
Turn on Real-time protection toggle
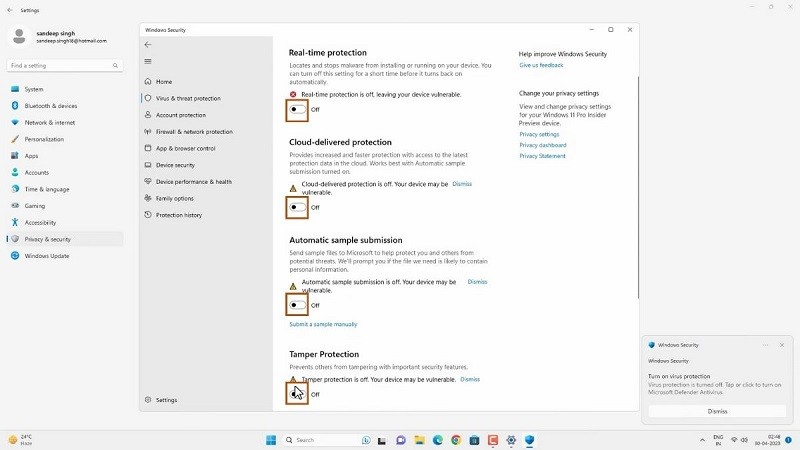pos(297,109)
